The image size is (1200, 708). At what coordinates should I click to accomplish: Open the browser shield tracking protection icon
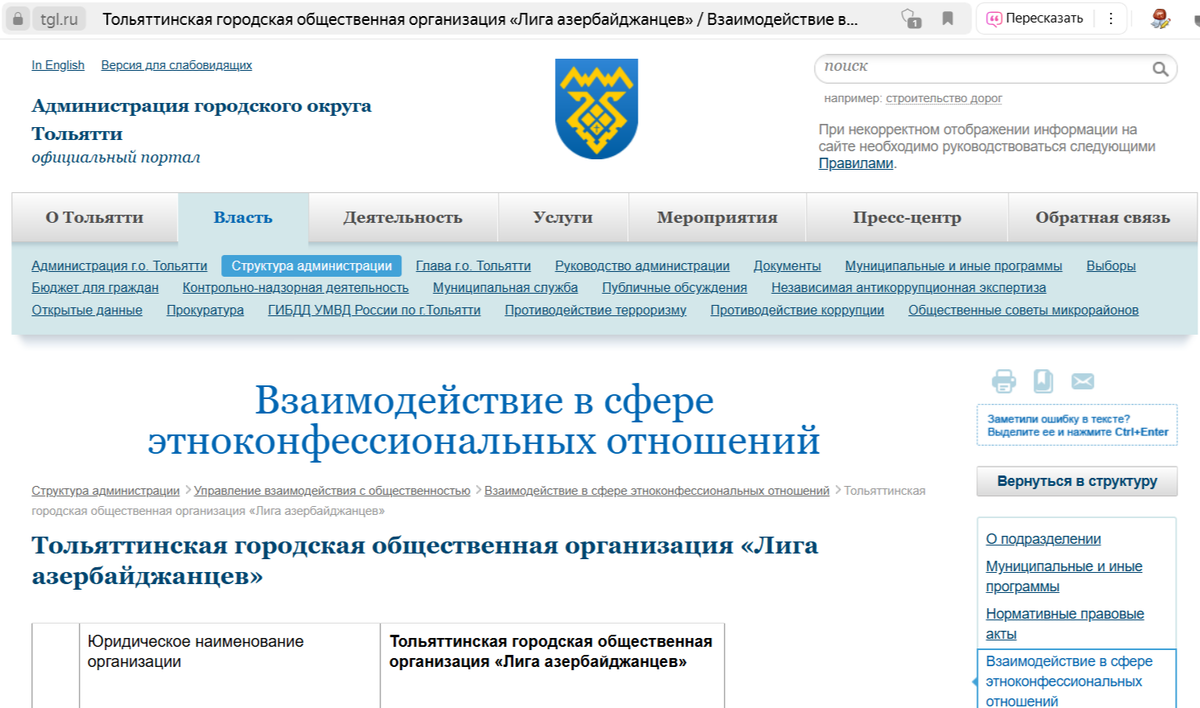click(910, 18)
